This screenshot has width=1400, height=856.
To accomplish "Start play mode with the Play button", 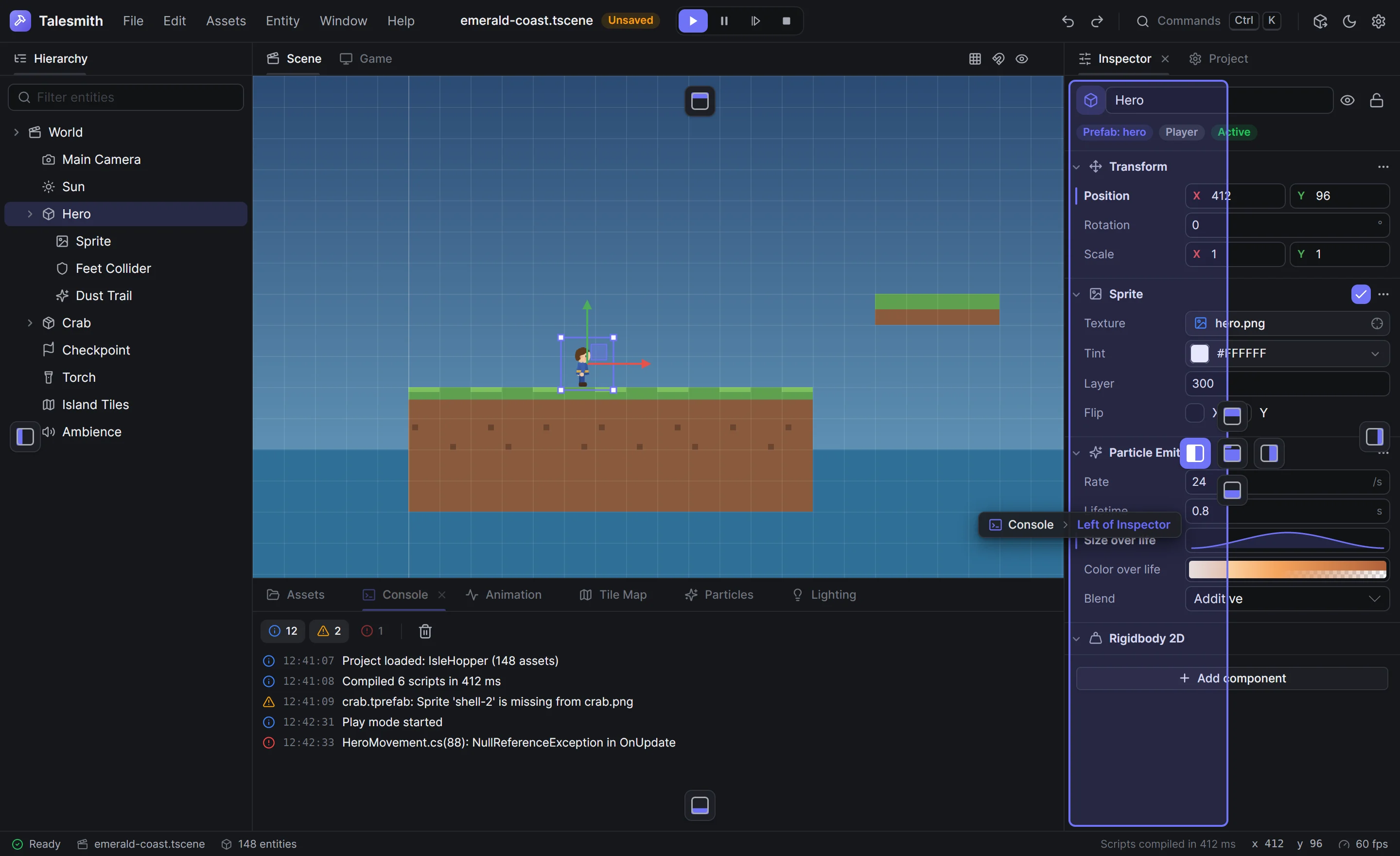I will click(693, 21).
